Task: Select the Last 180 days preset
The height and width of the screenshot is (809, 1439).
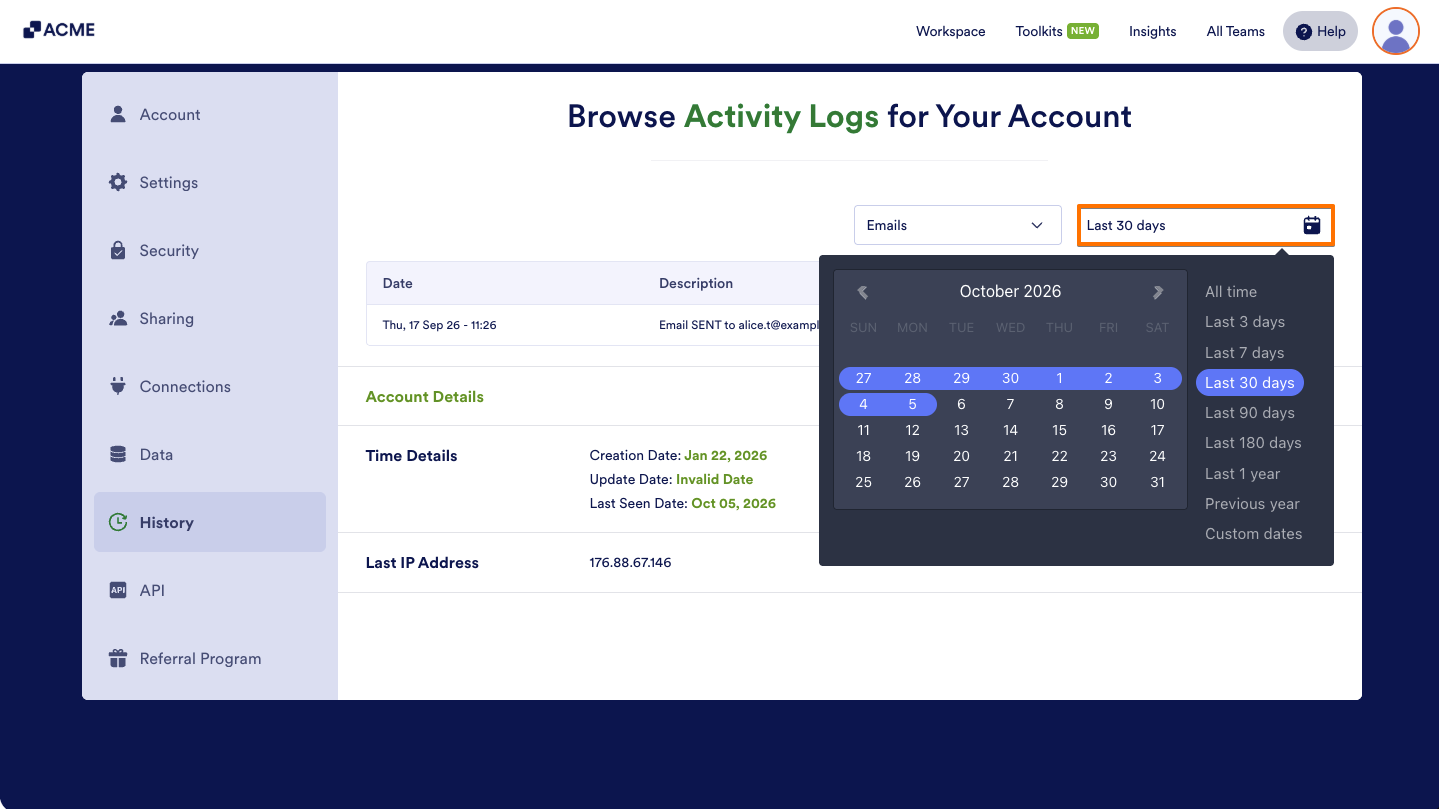Action: 1253,443
